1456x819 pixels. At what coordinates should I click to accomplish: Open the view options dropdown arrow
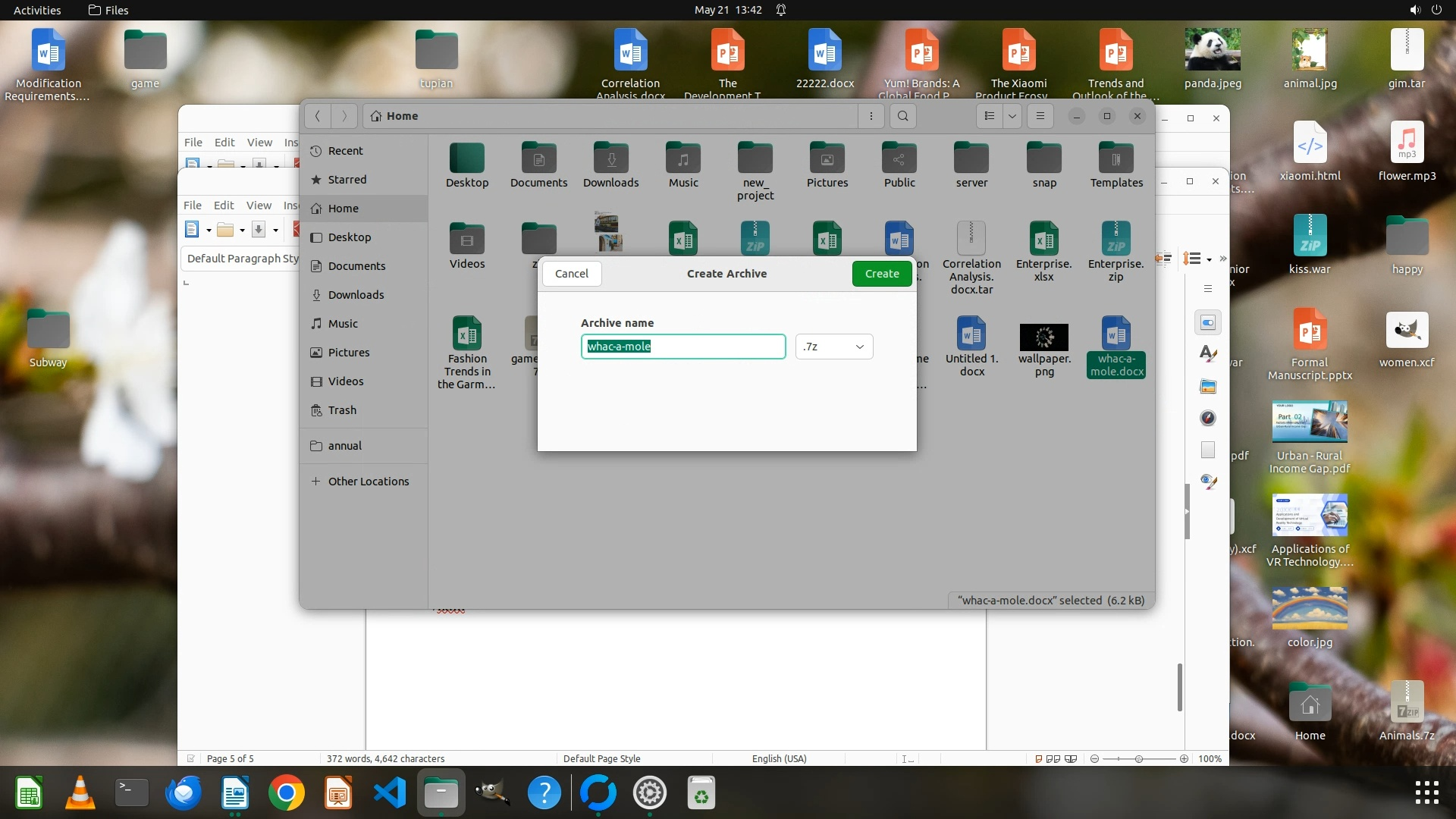(1012, 116)
